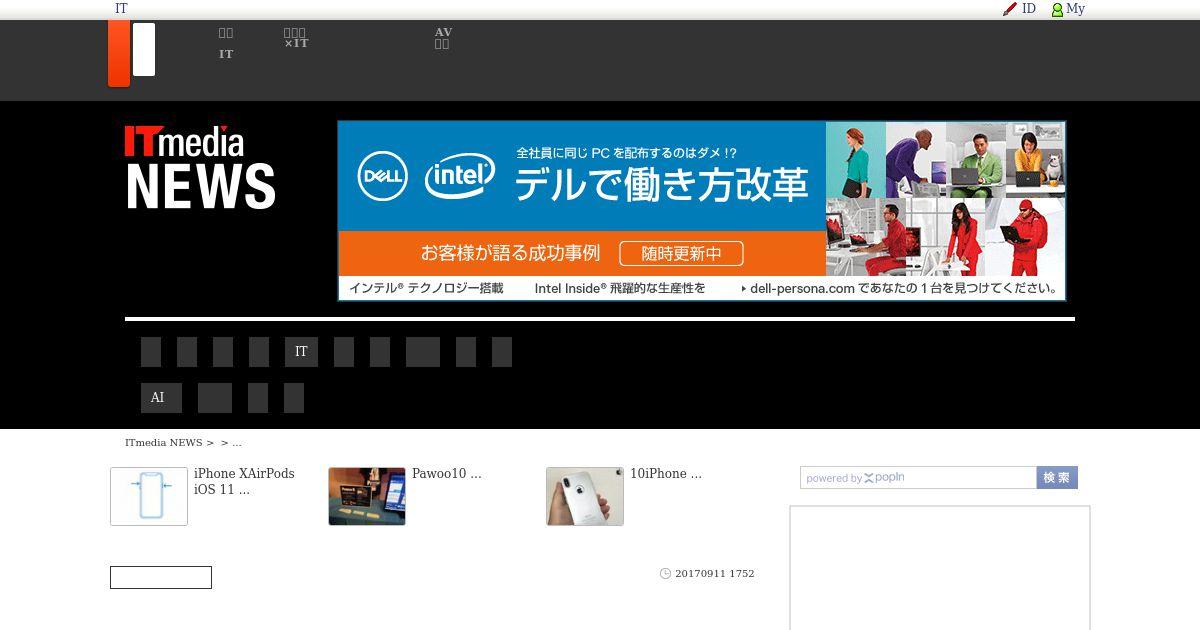Click the dell-persona.com text in the ad

[x=802, y=288]
